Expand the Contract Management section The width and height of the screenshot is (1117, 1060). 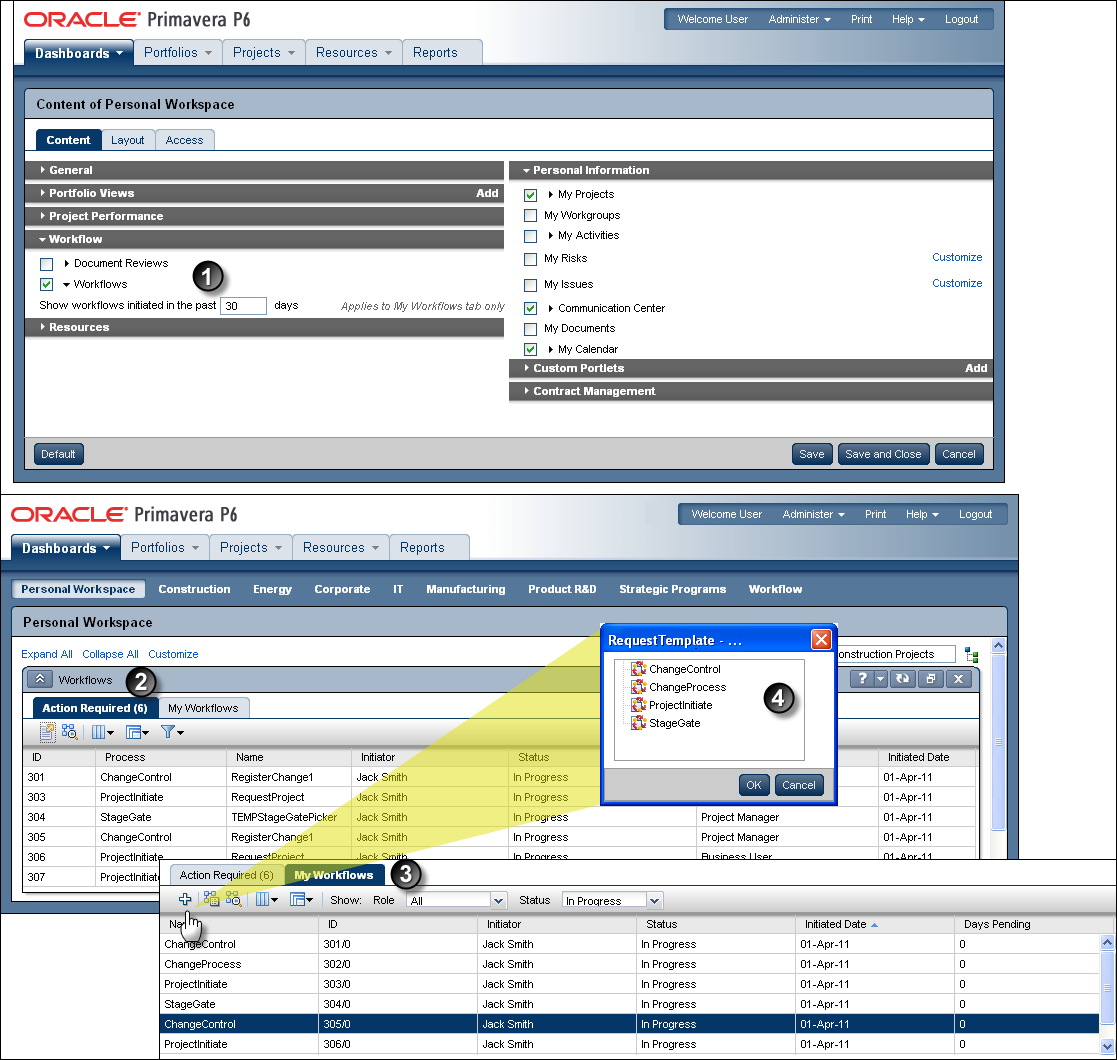point(751,391)
